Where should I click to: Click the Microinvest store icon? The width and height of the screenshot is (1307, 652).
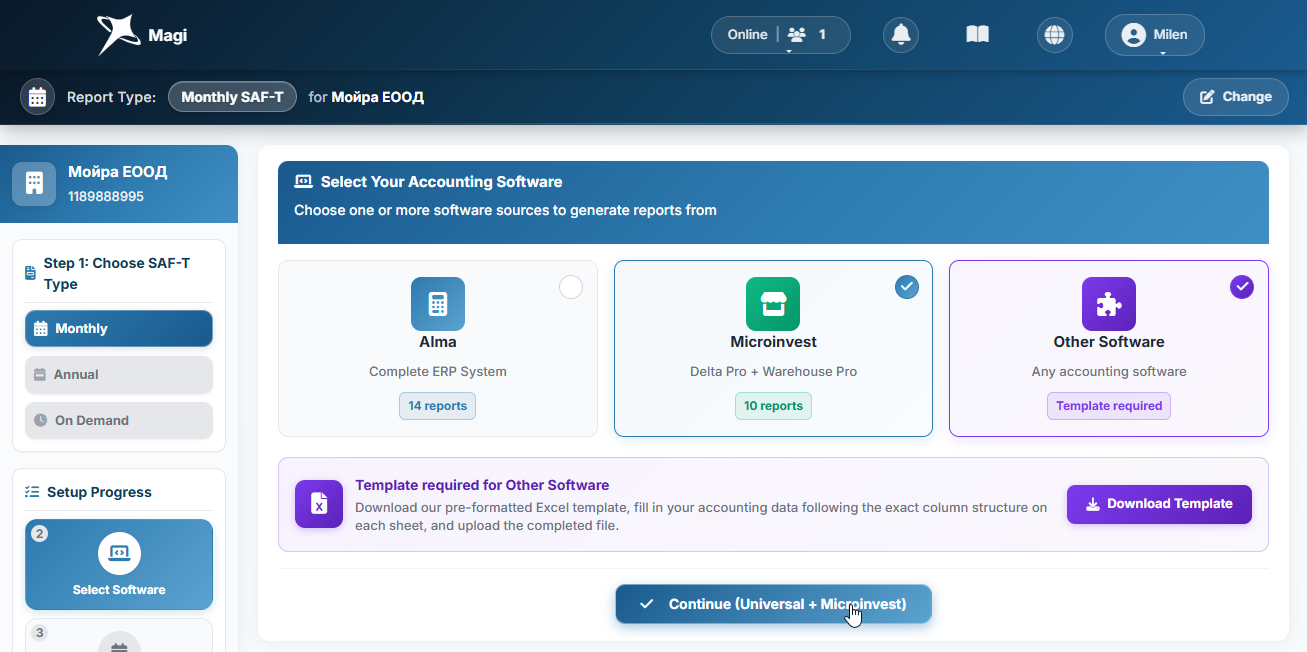pyautogui.click(x=773, y=304)
